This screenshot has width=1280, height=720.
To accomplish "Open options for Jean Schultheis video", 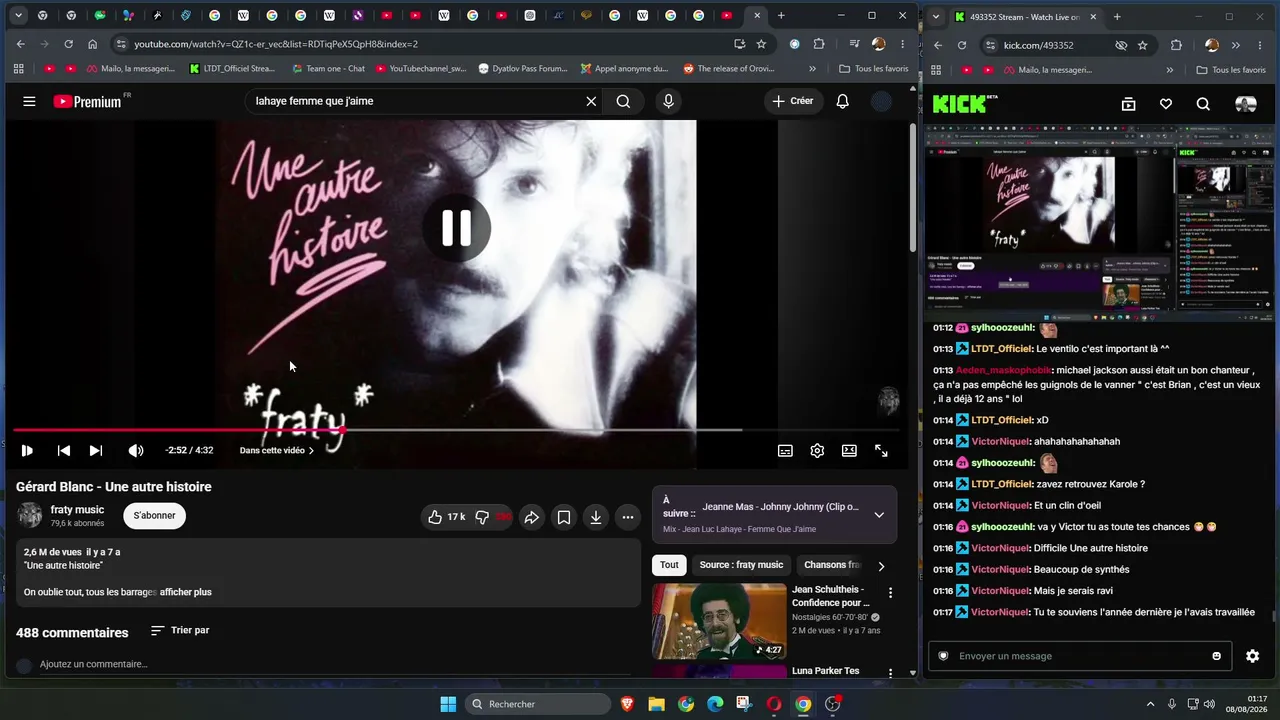I will 890,593.
